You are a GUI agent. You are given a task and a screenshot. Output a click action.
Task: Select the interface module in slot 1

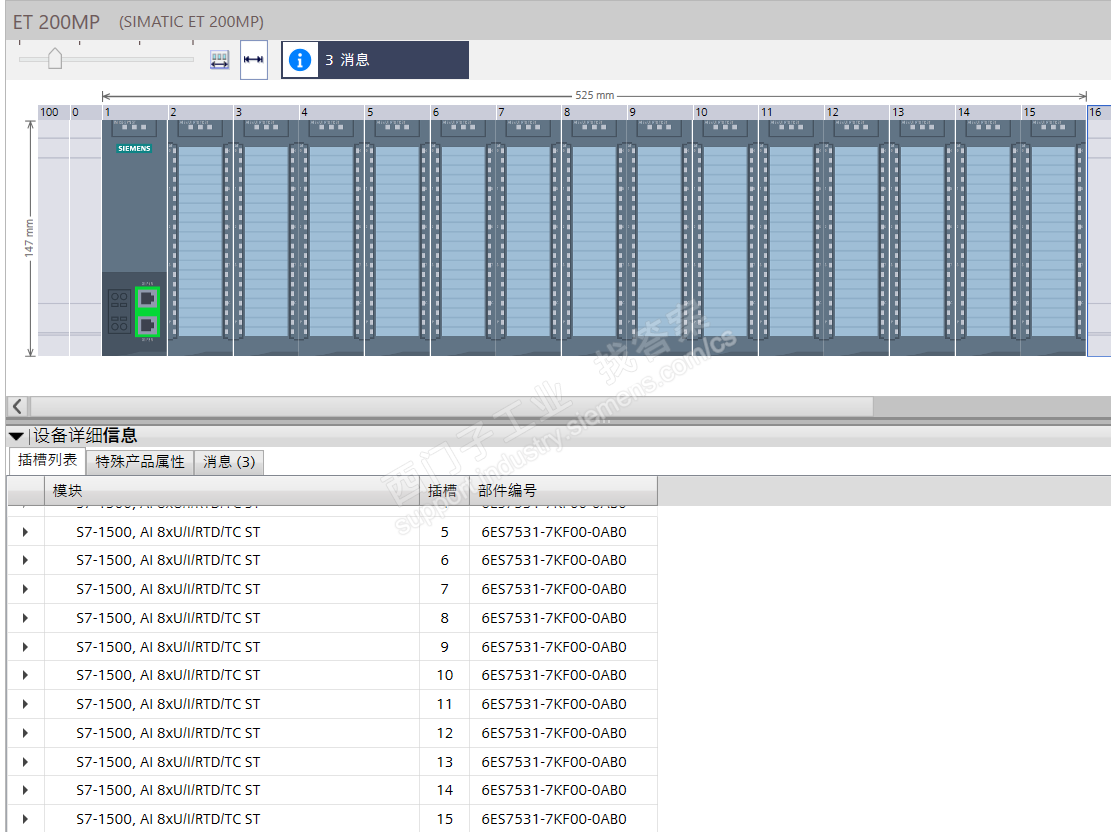(x=135, y=237)
